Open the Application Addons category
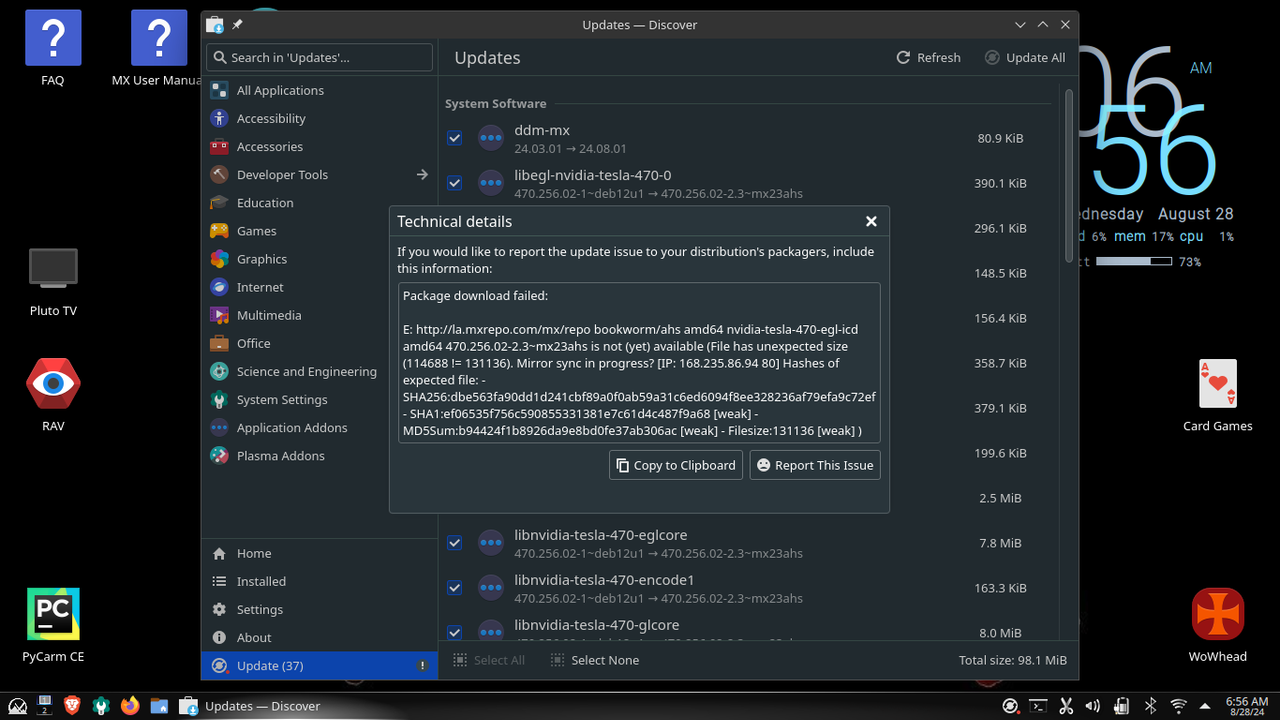The image size is (1280, 720). 319,427
